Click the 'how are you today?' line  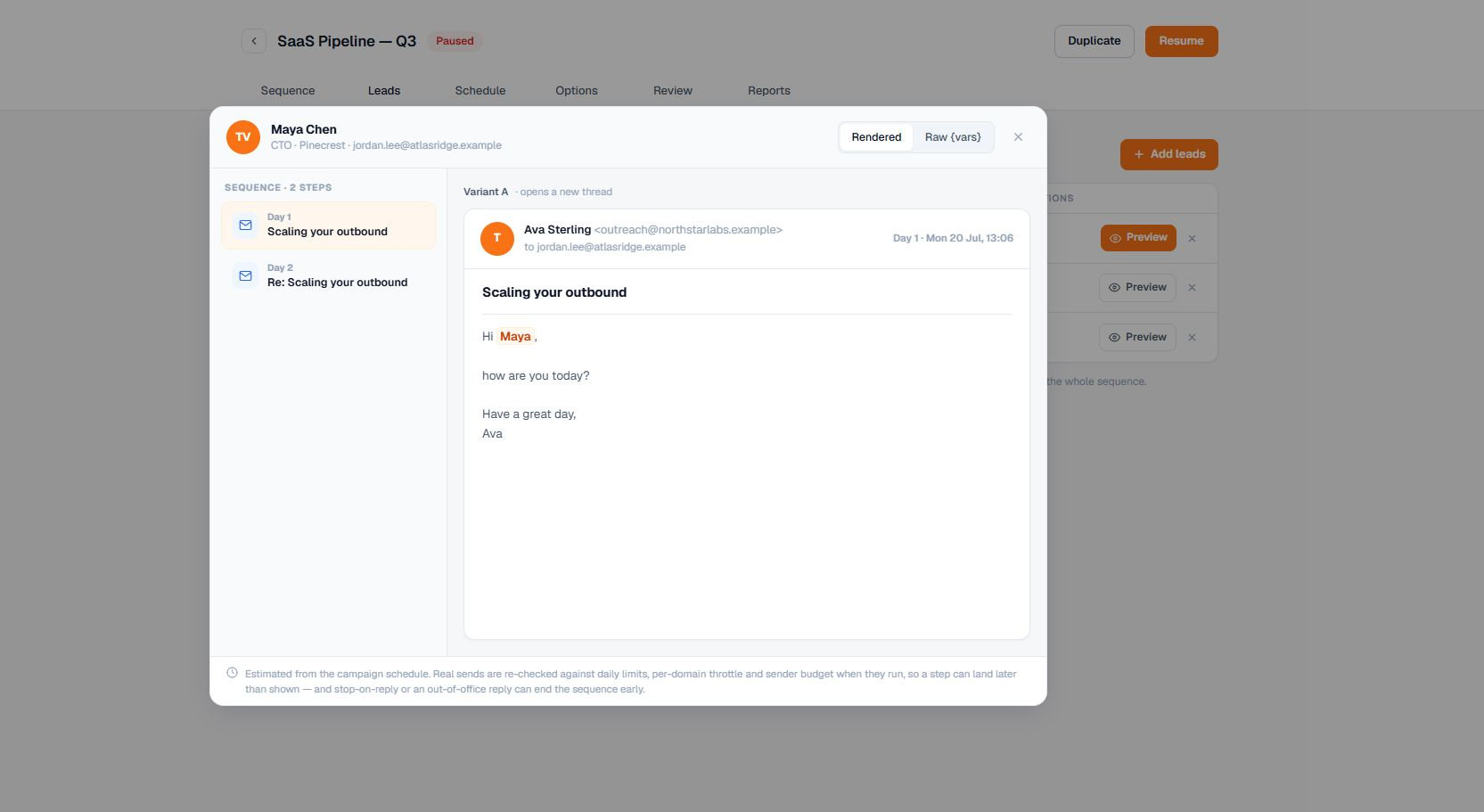(x=536, y=376)
